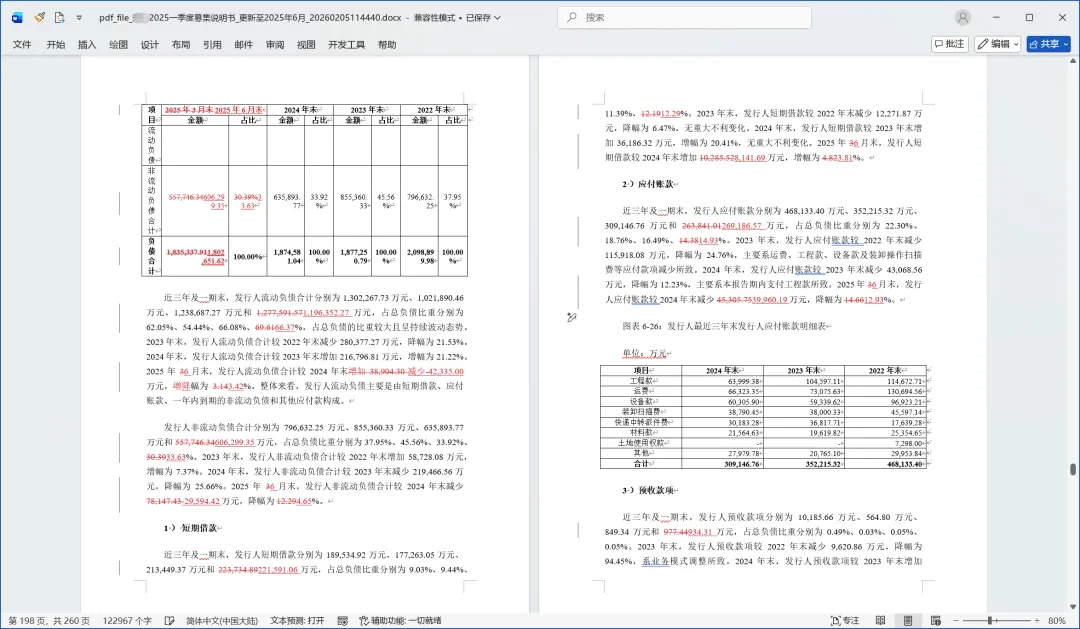The width and height of the screenshot is (1080, 629).
Task: Click the cell value 63,999.38
Action: click(742, 381)
